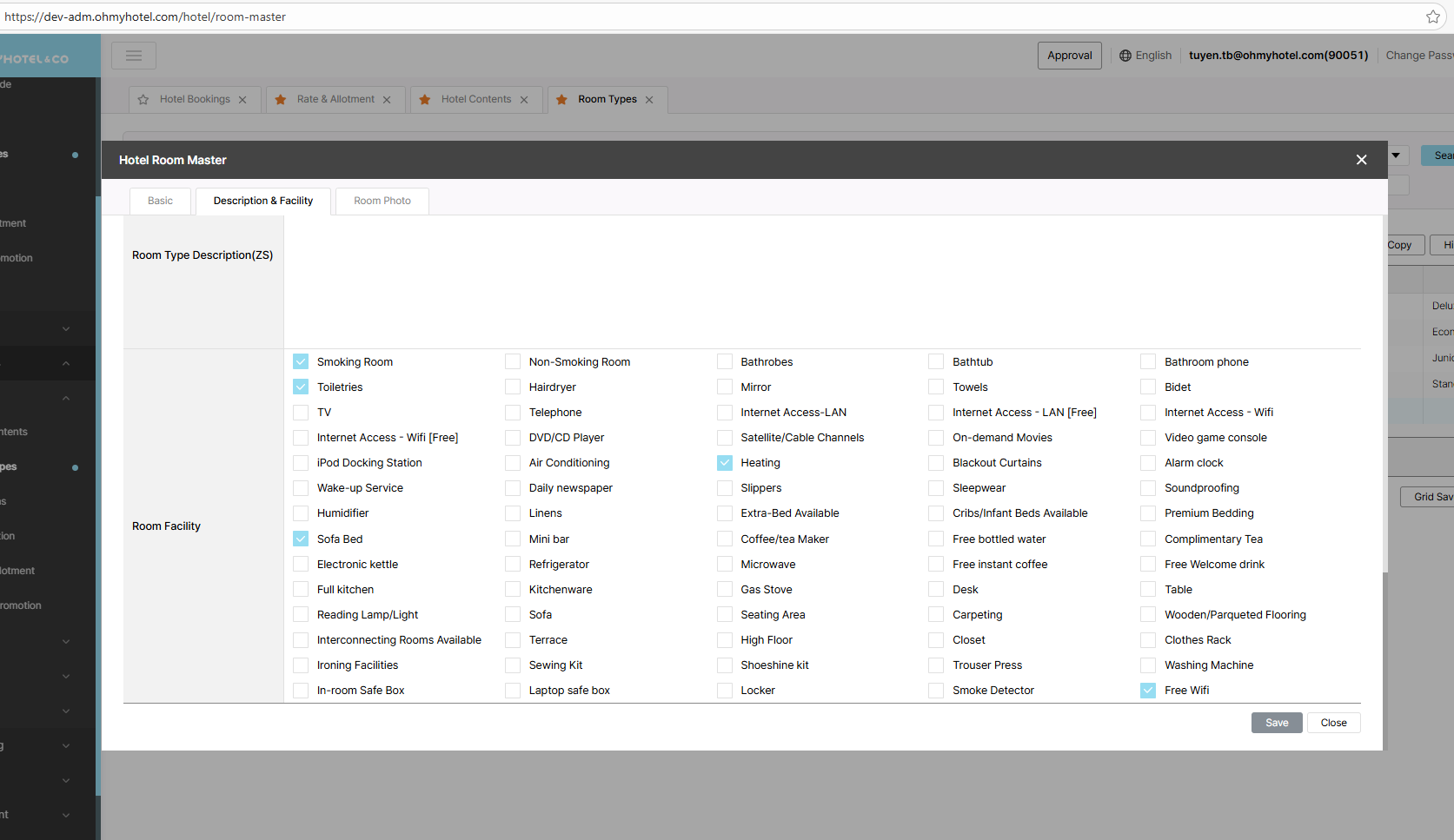Expand the bottom sidebar menu chevron
Viewport: 1454px width, 840px height.
click(66, 815)
